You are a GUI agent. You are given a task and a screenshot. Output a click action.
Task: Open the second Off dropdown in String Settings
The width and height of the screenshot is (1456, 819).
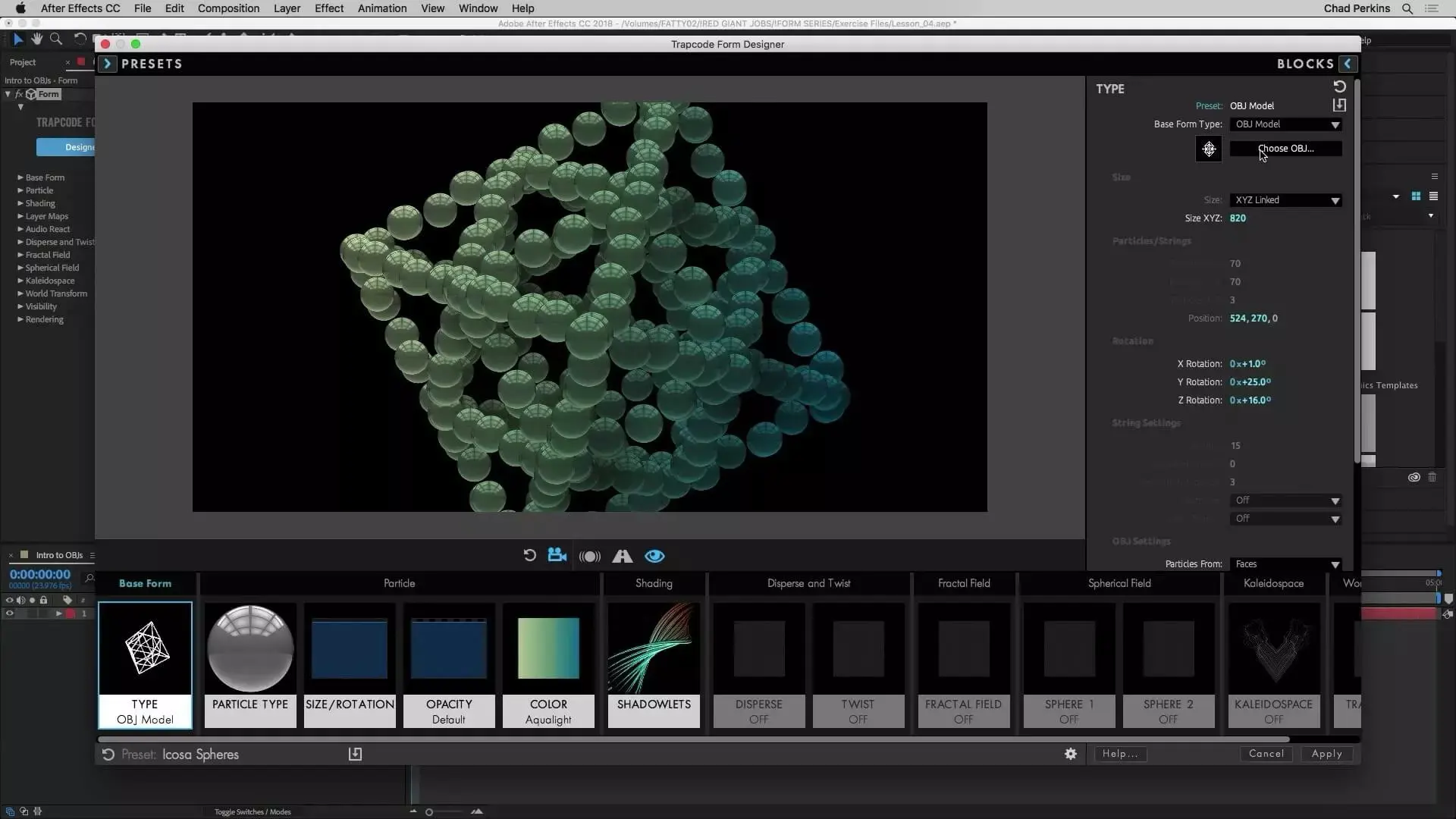1285,519
